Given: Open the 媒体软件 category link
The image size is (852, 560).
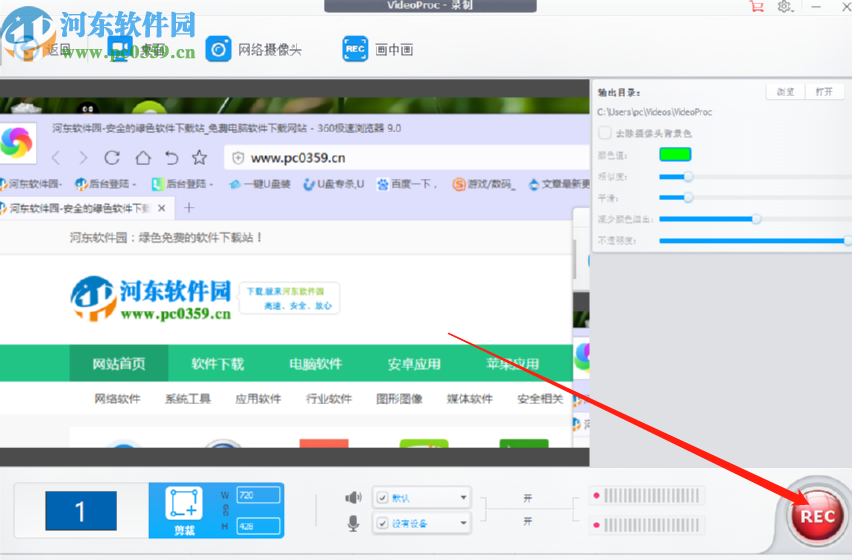Looking at the screenshot, I should pos(470,399).
